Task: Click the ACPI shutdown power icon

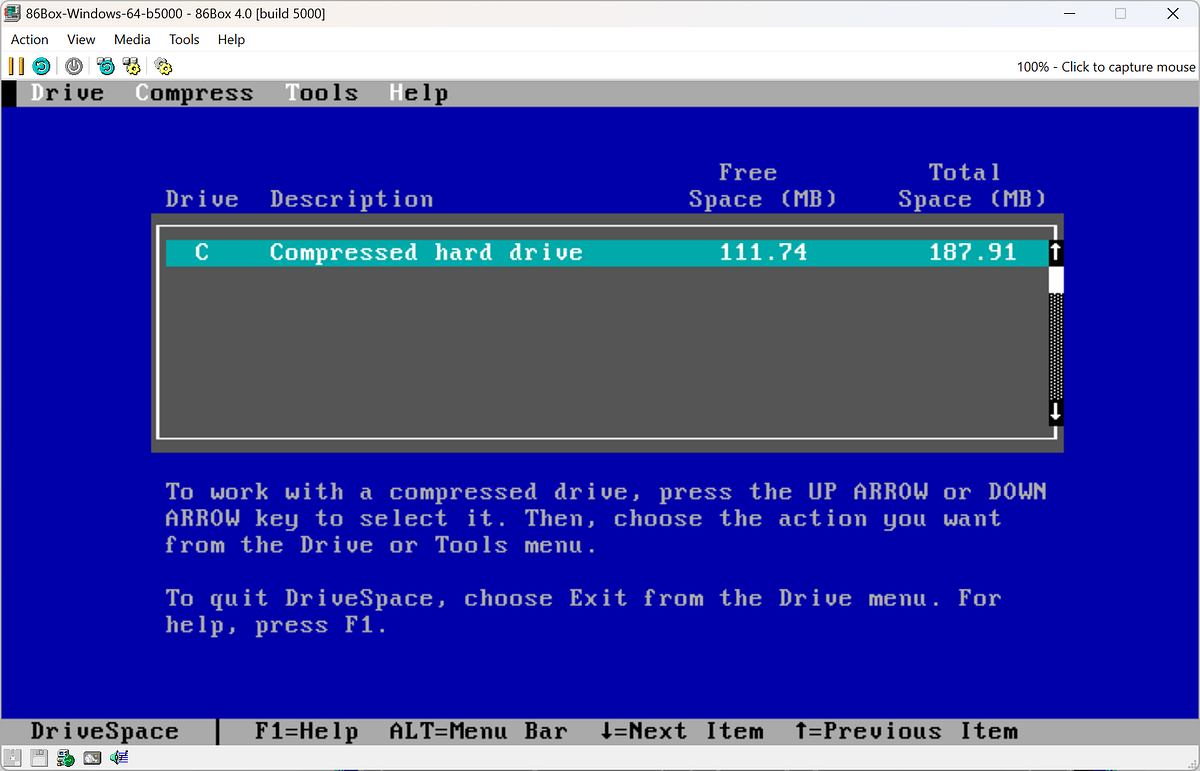Action: tap(74, 66)
